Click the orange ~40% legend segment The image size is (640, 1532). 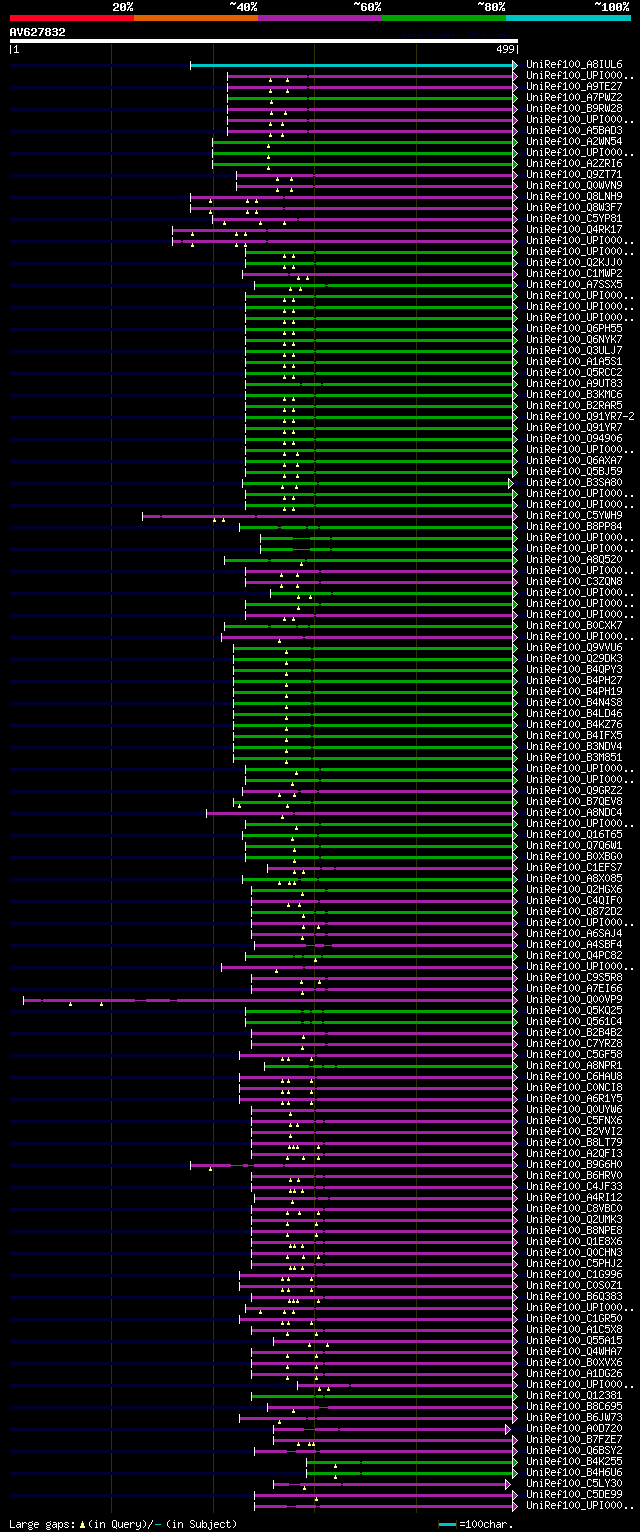click(195, 17)
